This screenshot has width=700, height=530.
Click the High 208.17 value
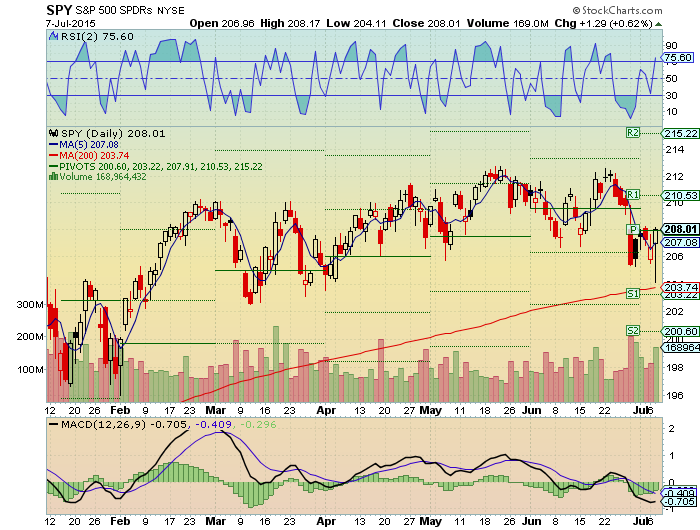[x=290, y=23]
